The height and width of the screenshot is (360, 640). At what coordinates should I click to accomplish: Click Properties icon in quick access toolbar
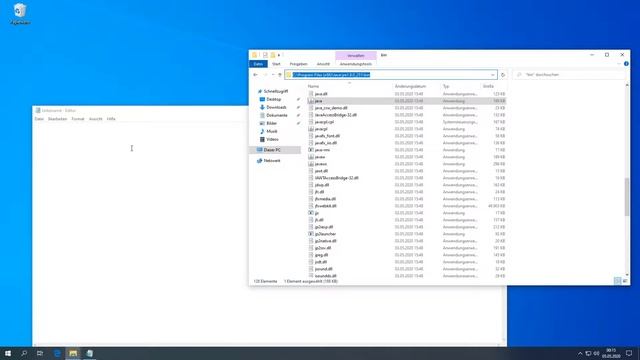click(265, 55)
